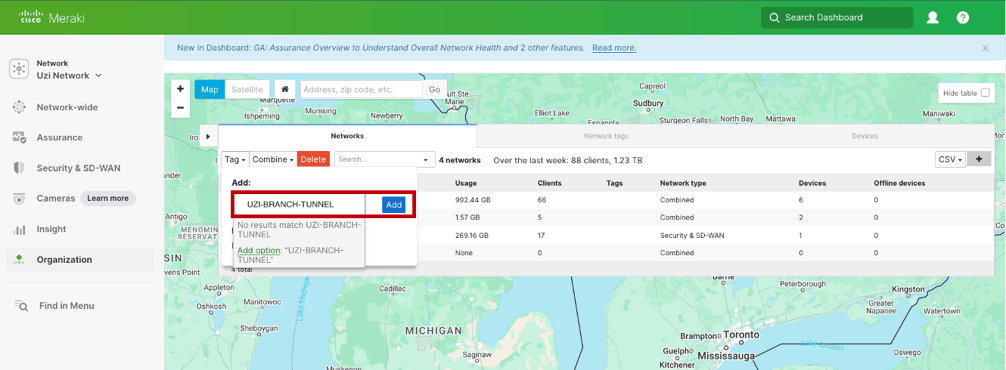Click the red Delete button

pyautogui.click(x=314, y=159)
